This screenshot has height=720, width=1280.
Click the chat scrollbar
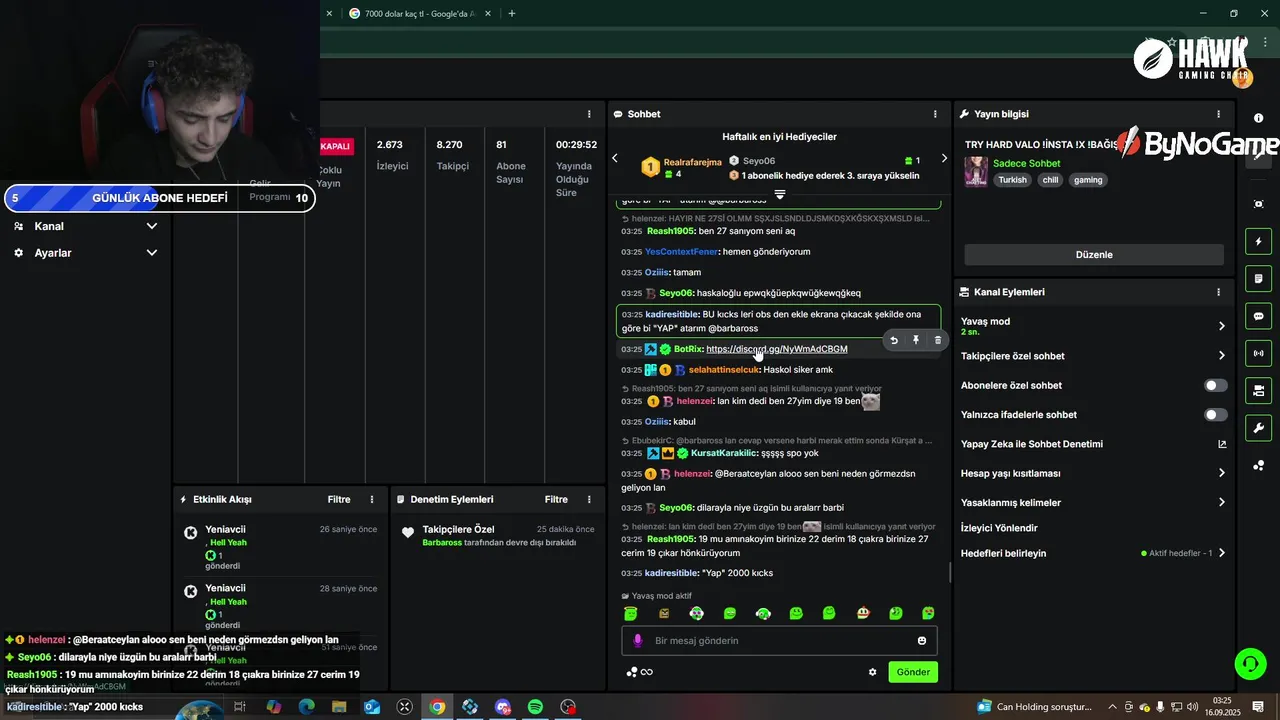(950, 573)
